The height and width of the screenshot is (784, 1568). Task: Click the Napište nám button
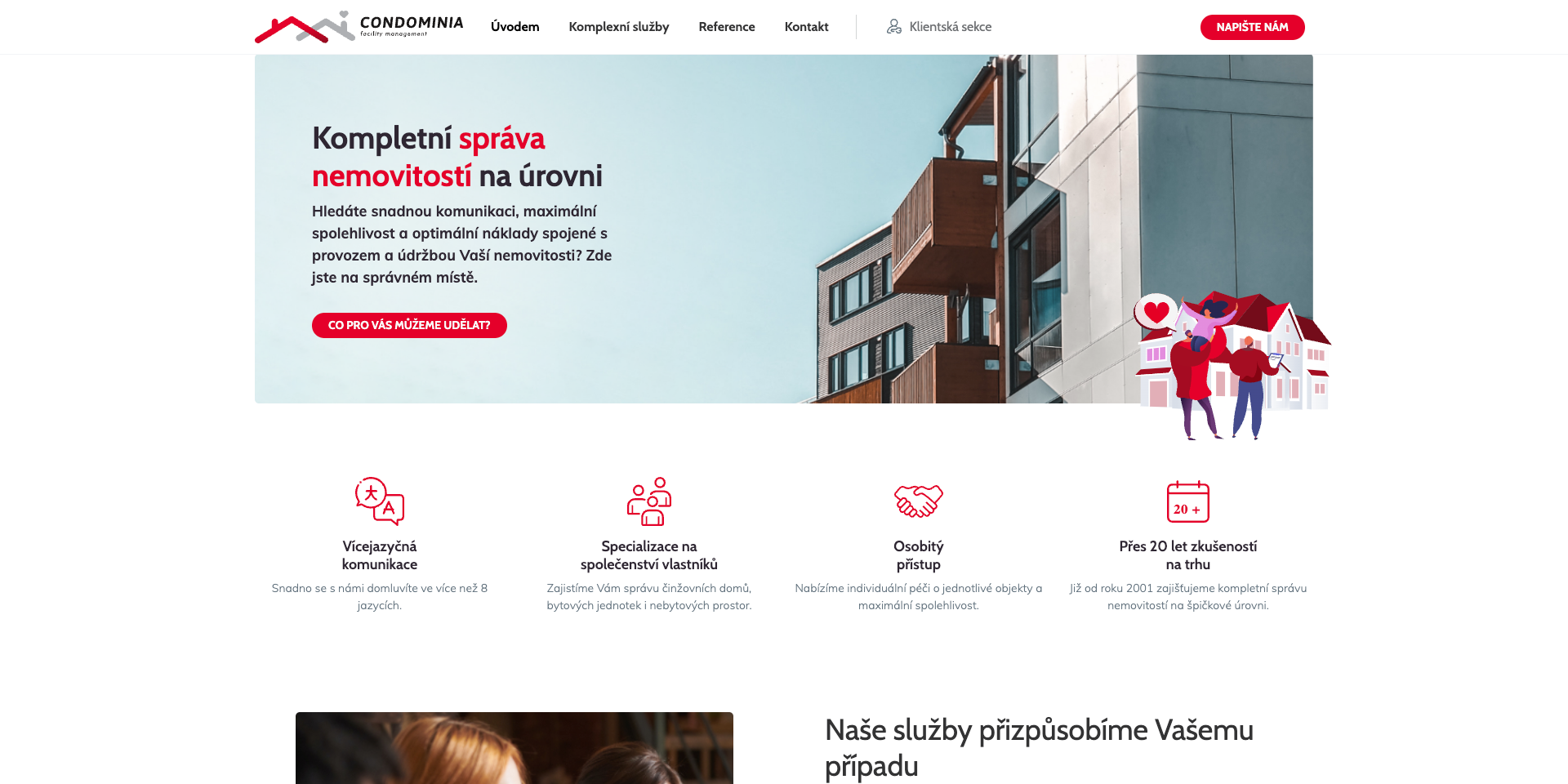click(1253, 27)
